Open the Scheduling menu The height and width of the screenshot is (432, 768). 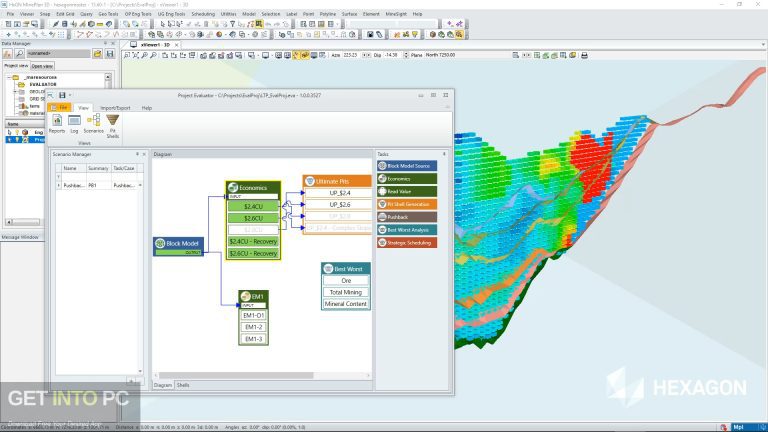tap(203, 14)
